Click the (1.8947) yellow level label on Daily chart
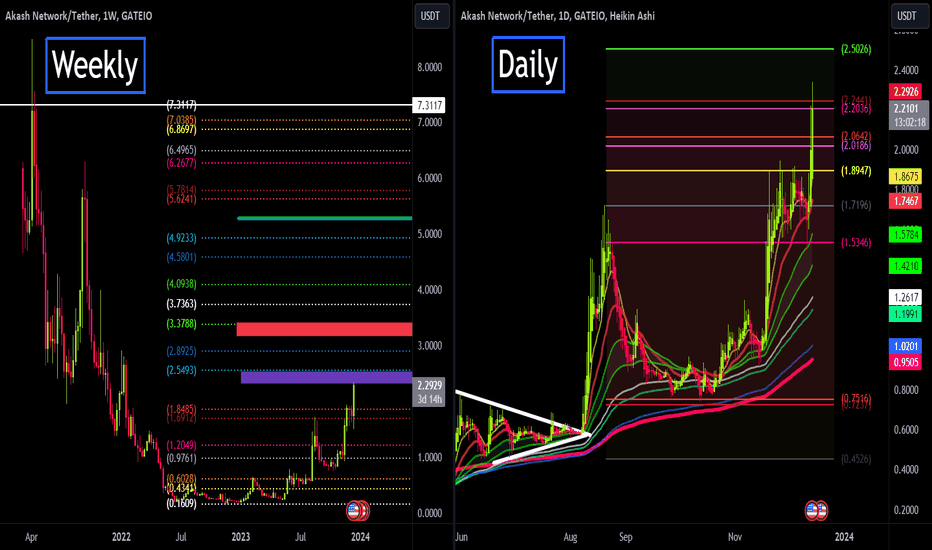The width and height of the screenshot is (932, 550). pos(856,171)
